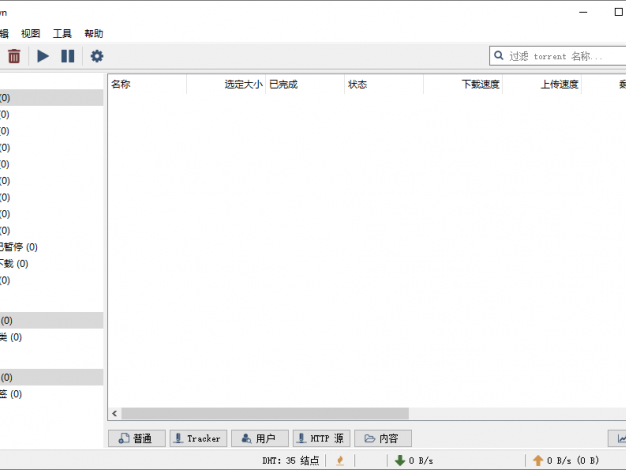Click the horizontal scrollbar thumb of torrent list
Screen dimensions: 626x470
pyautogui.click(x=265, y=413)
